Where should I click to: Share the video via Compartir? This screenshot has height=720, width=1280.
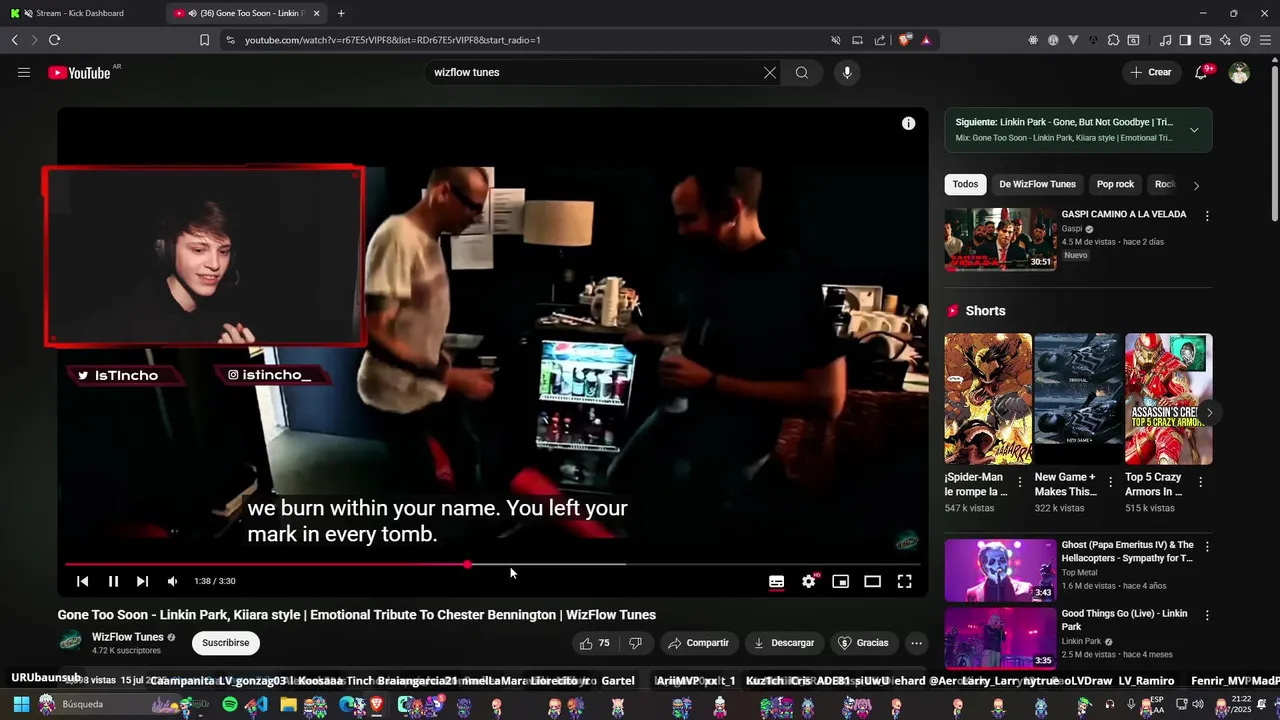pos(699,643)
